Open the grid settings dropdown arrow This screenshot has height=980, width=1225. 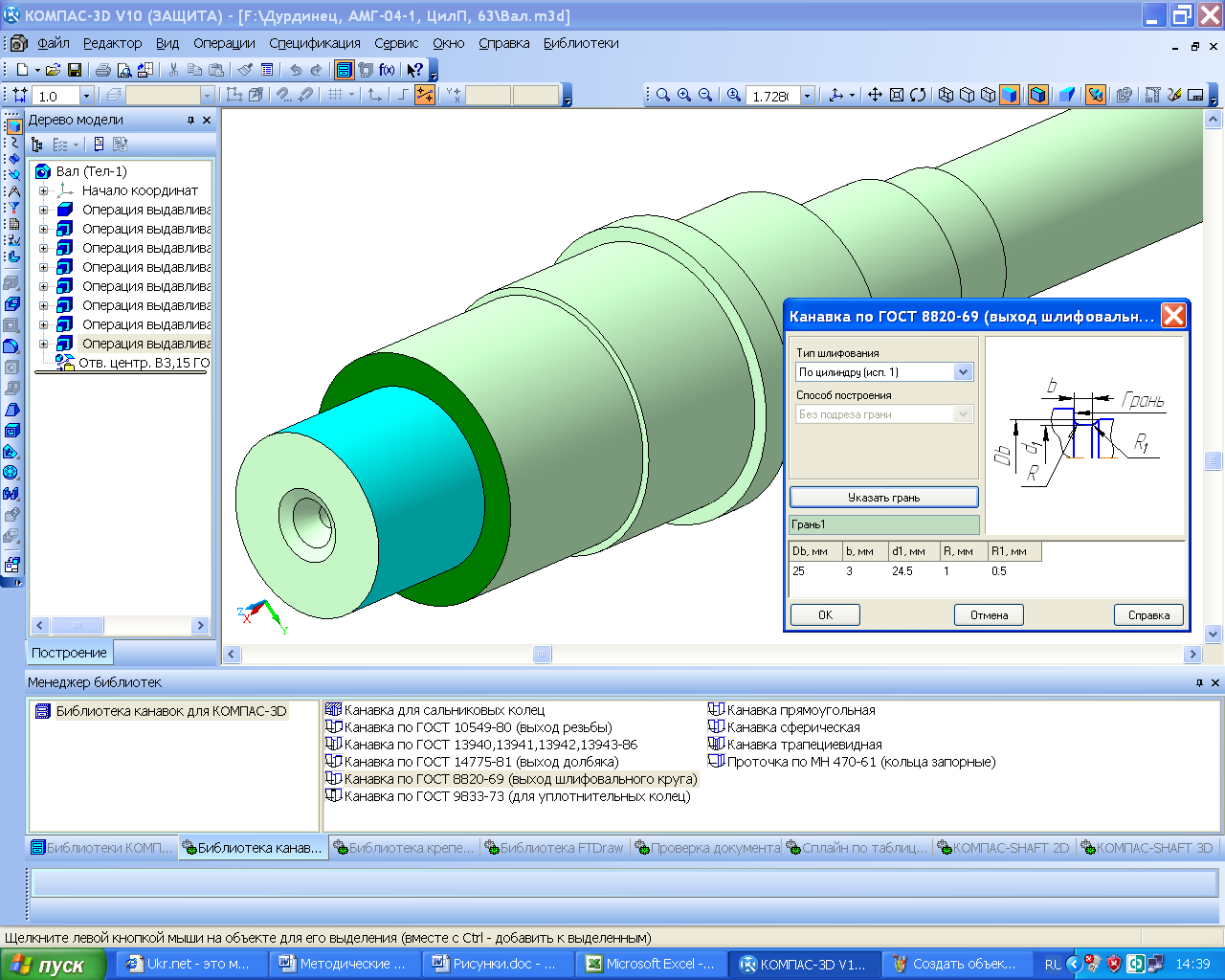click(351, 95)
